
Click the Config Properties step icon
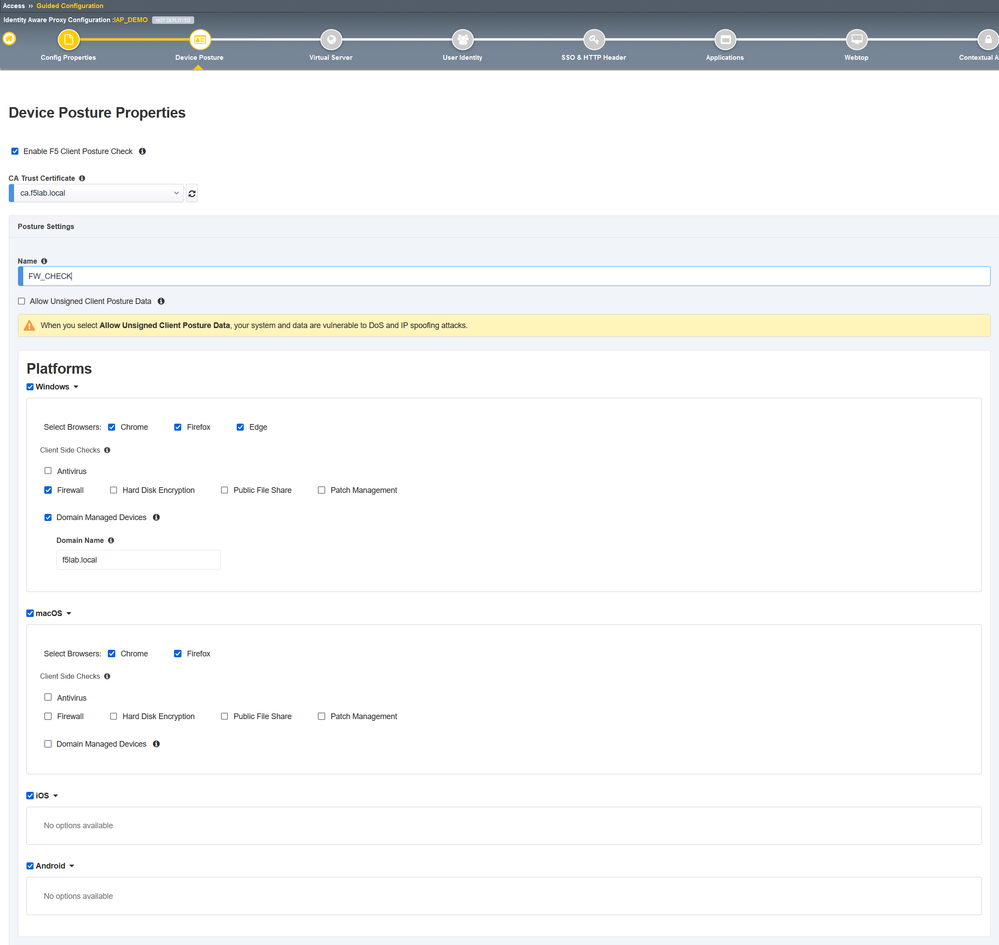[68, 40]
